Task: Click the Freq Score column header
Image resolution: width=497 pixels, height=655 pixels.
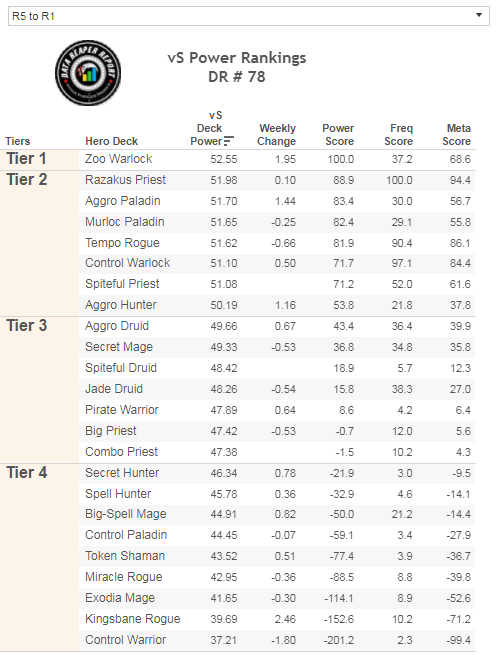Action: (x=398, y=135)
